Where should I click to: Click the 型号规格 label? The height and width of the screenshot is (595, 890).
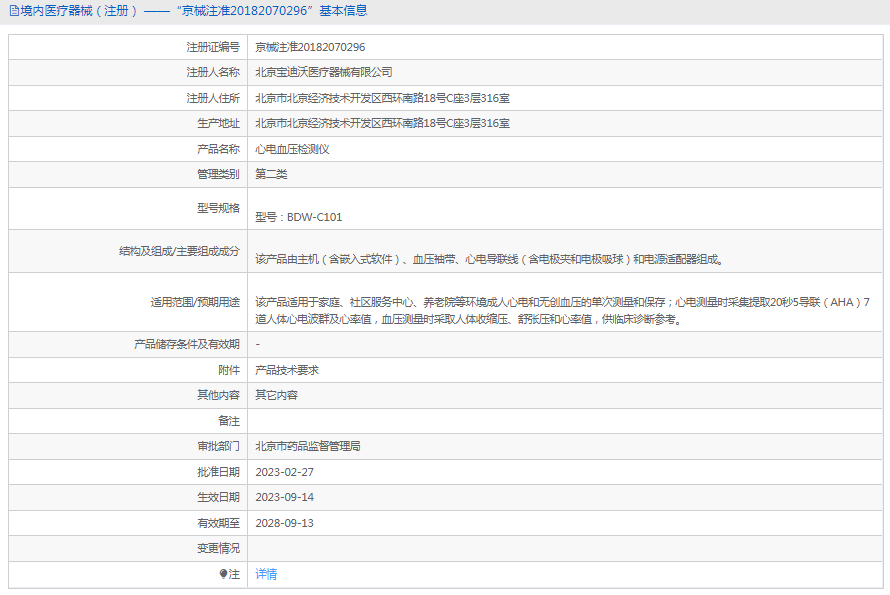coord(219,208)
